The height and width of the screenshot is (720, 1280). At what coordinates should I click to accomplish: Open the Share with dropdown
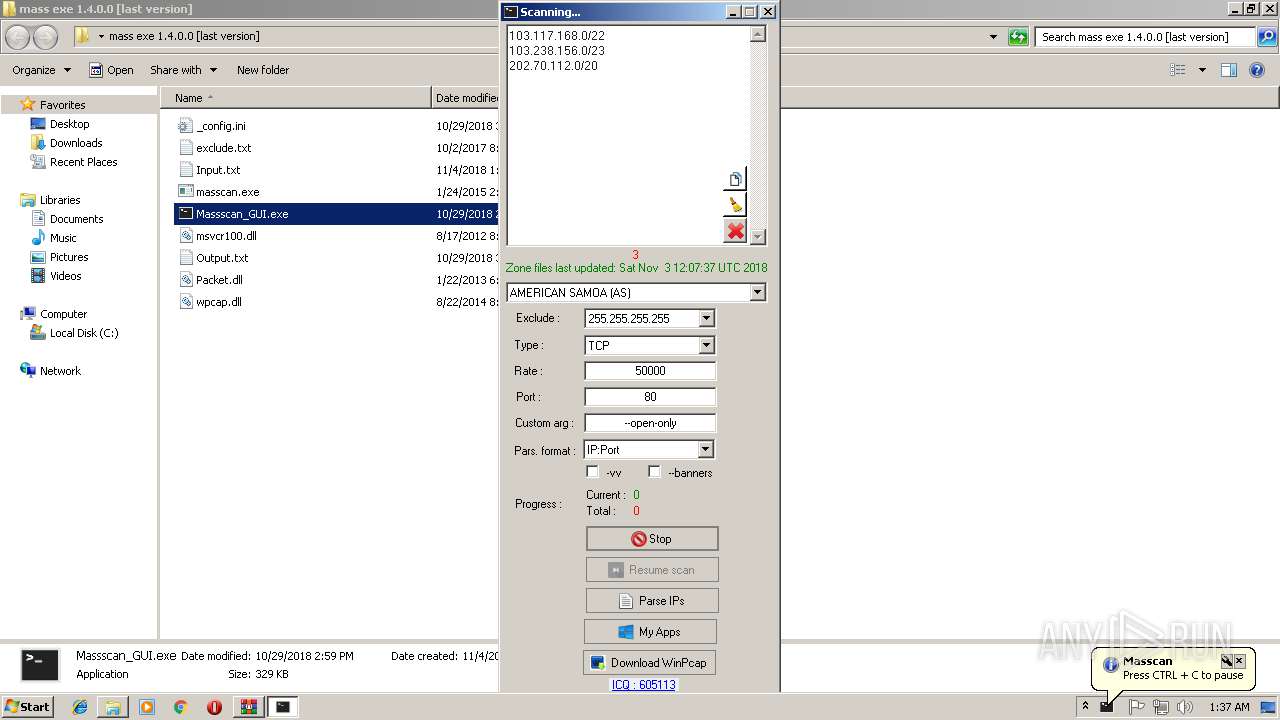(183, 70)
